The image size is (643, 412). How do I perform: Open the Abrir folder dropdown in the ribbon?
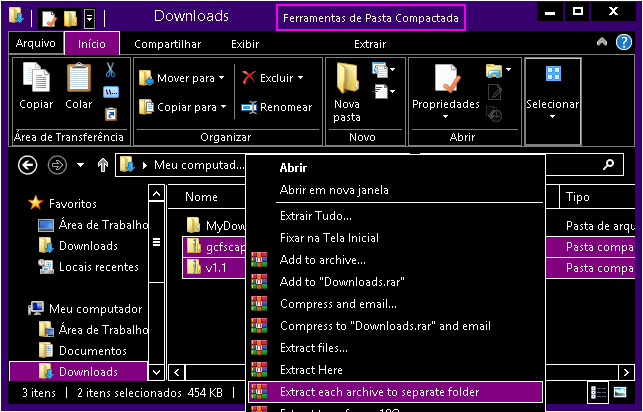(x=498, y=71)
